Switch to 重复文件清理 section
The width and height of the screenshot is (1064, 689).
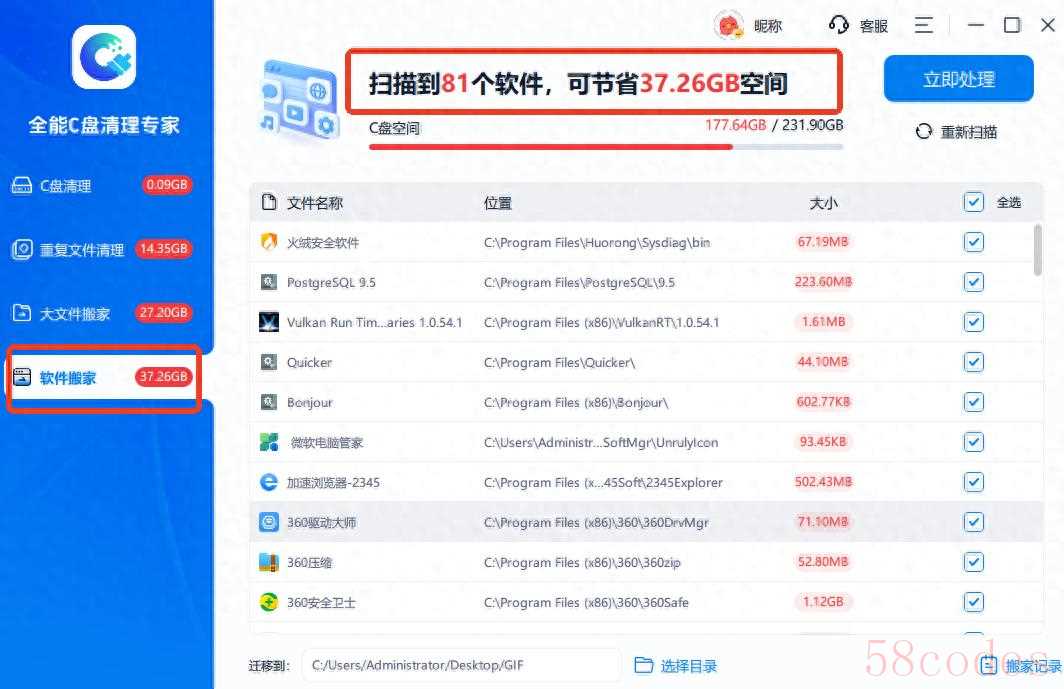pos(102,249)
